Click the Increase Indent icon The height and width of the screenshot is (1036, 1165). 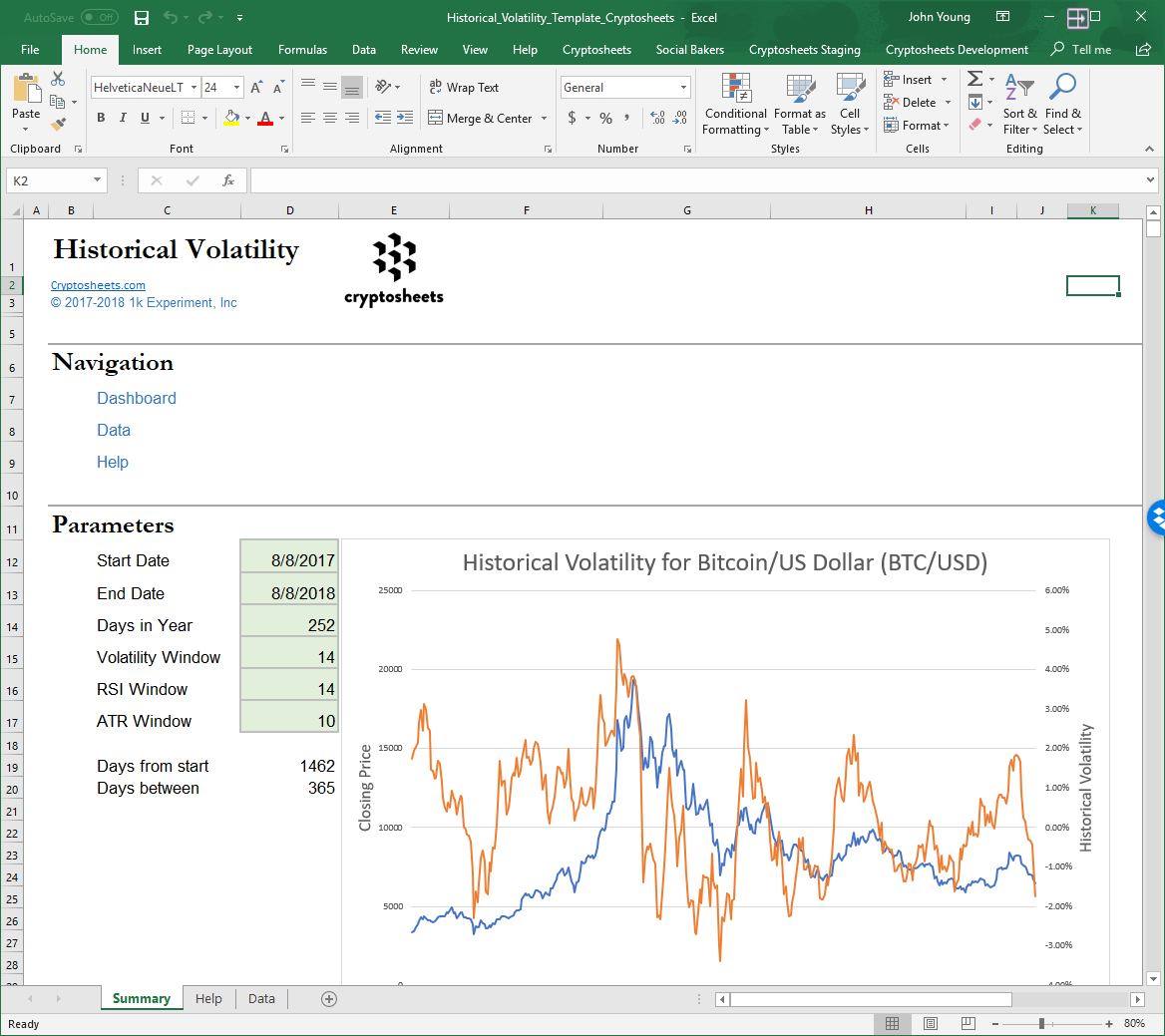click(405, 118)
